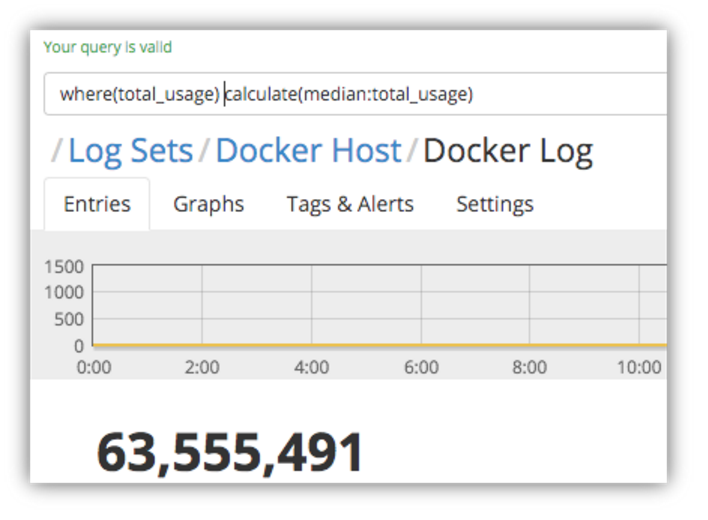
Task: Open the Tags & Alerts tab
Action: click(x=350, y=204)
